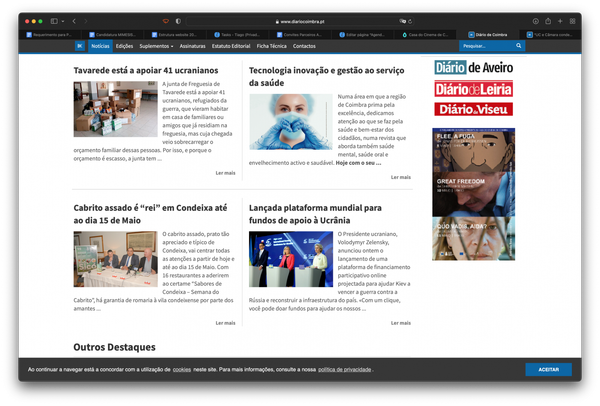Open the sidebar options dropdown arrow
600x406 pixels.
point(62,21)
